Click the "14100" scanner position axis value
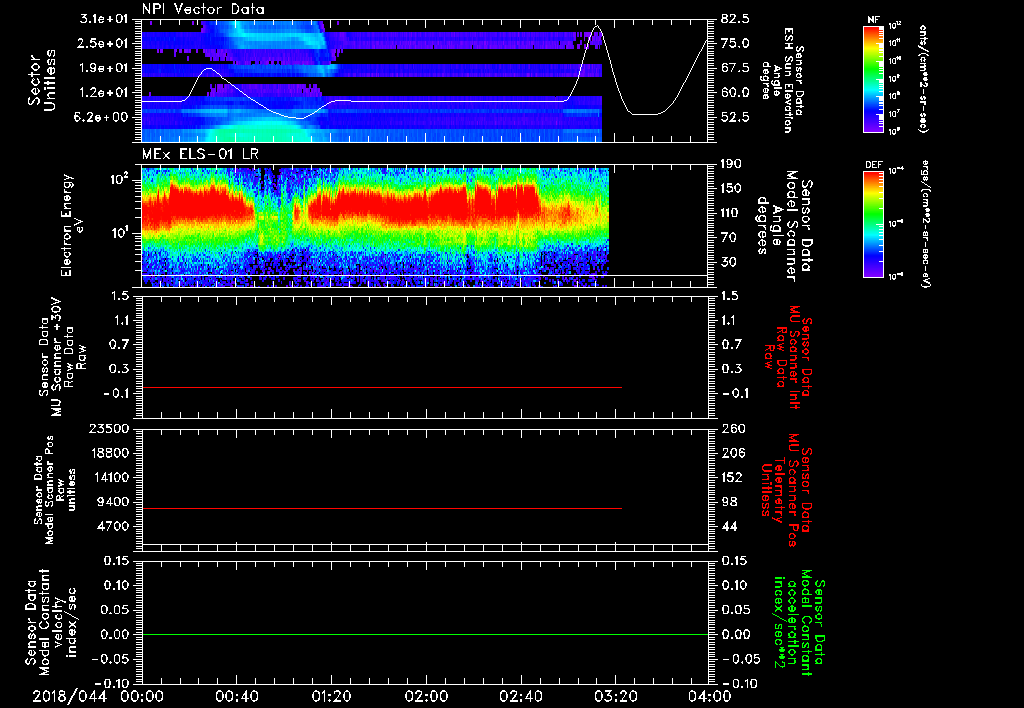 point(108,477)
